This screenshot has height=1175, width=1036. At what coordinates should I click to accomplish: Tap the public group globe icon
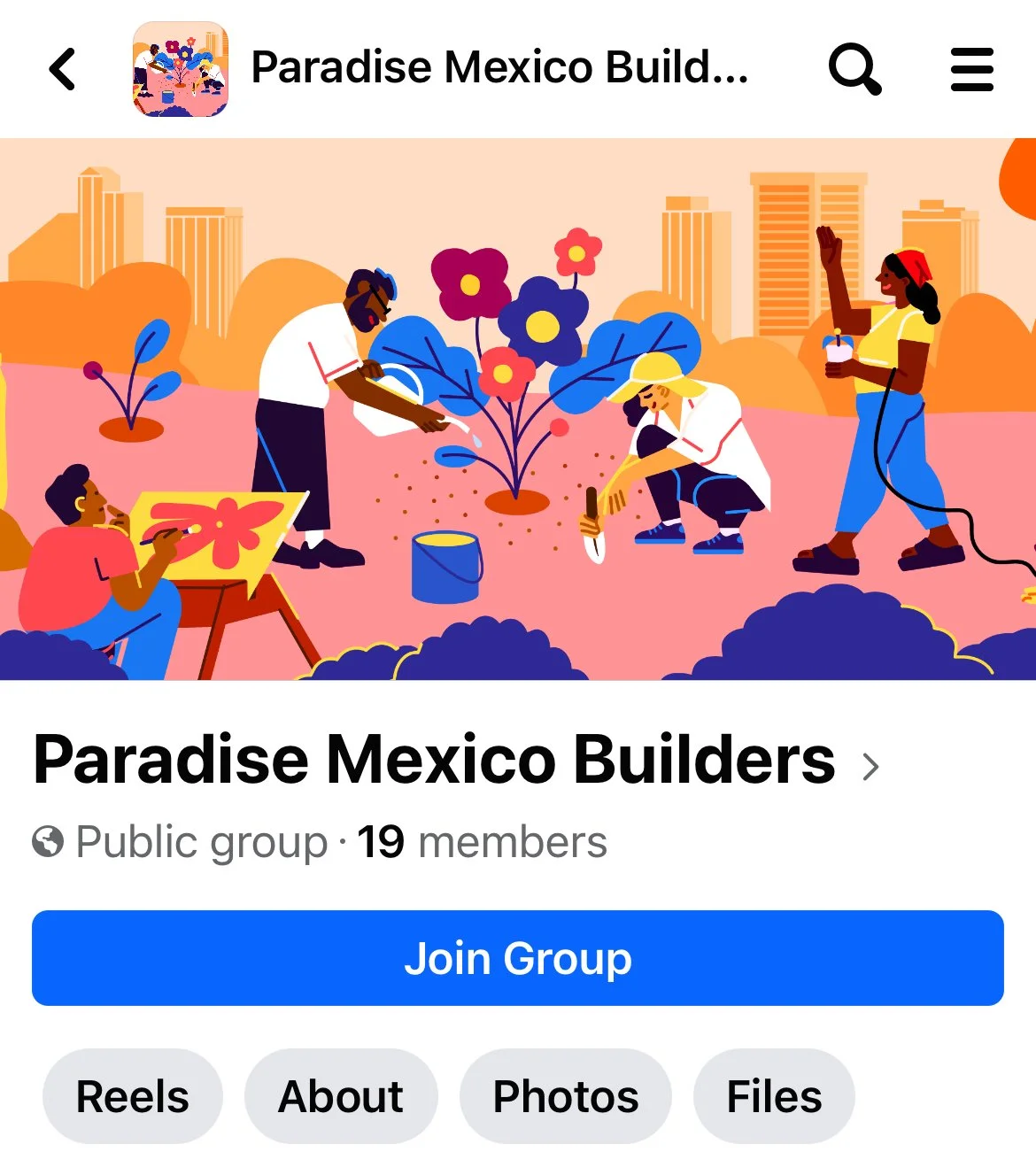tap(48, 841)
